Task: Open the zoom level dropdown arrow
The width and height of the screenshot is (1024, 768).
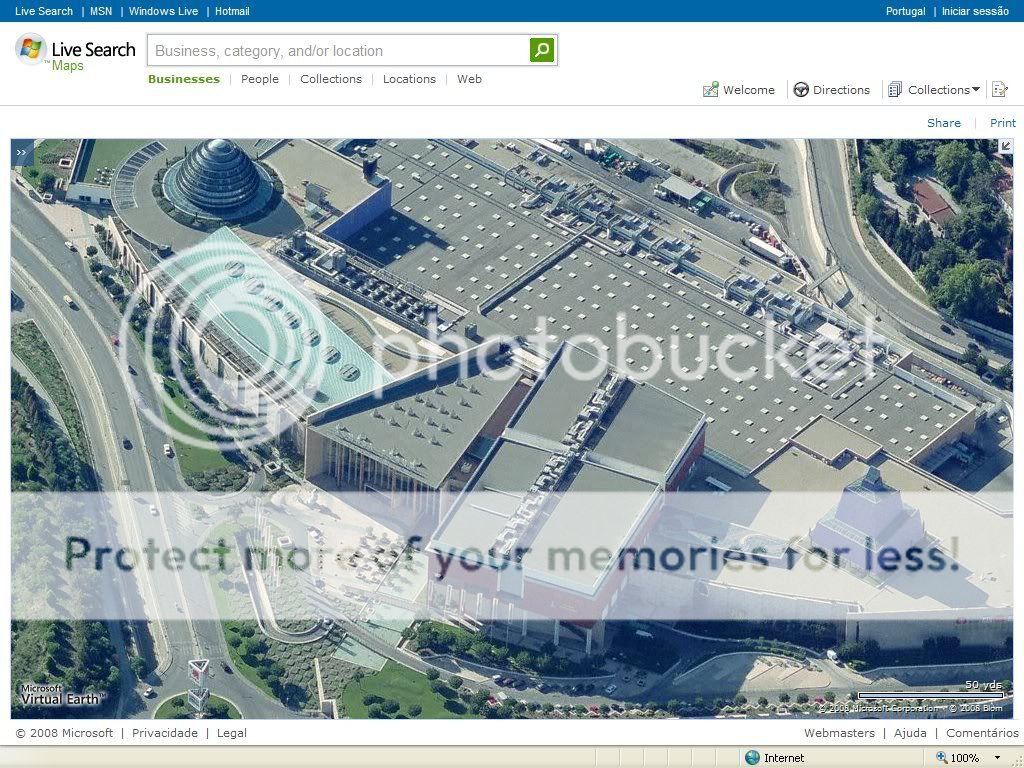Action: pyautogui.click(x=997, y=758)
